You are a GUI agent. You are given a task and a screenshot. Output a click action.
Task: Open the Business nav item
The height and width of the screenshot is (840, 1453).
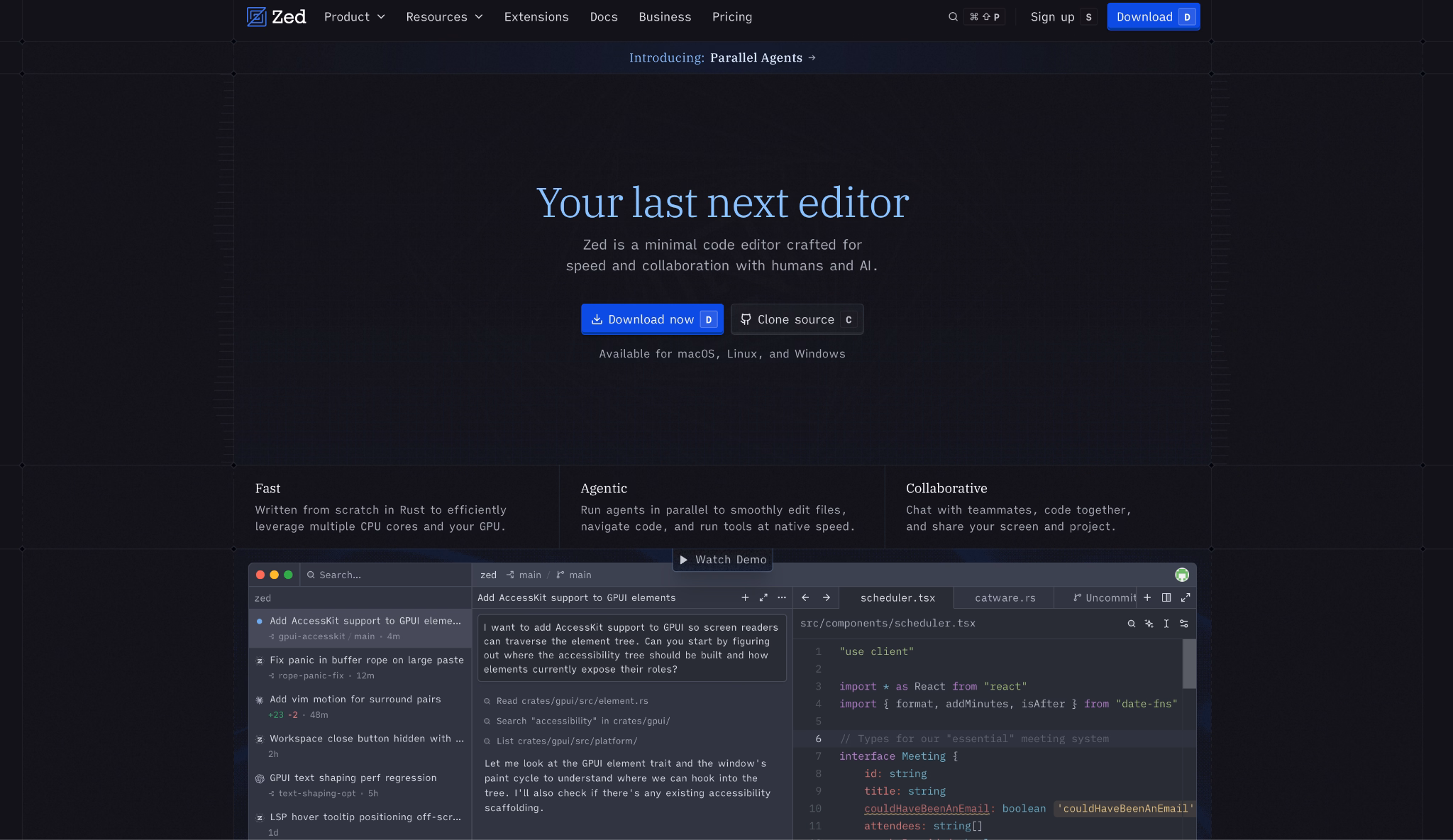(665, 16)
